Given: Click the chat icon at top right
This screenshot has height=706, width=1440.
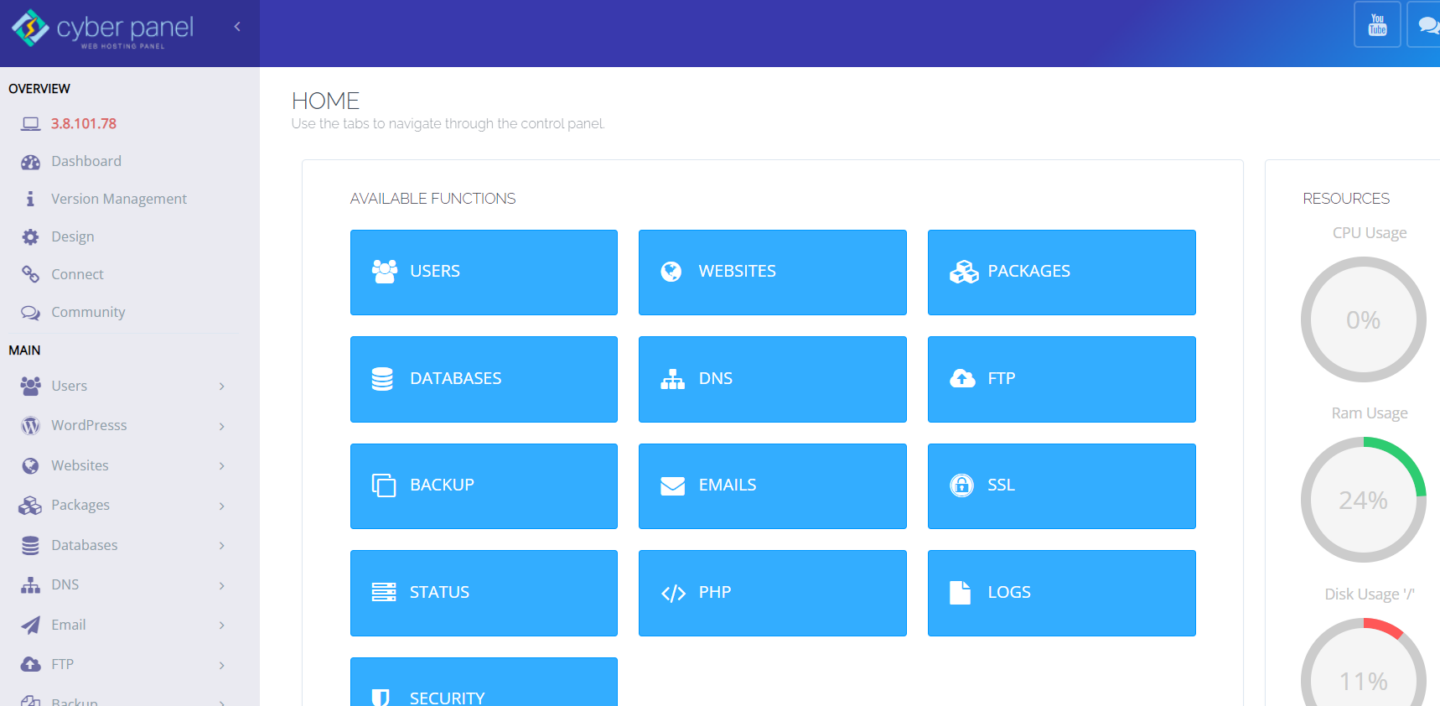Looking at the screenshot, I should click(x=1426, y=24).
